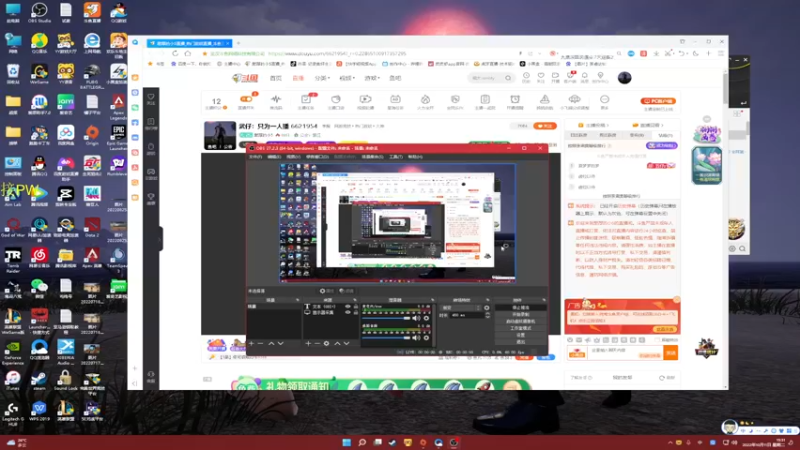Open the OBS 帮助 menu
The image size is (800, 450).
pos(415,157)
